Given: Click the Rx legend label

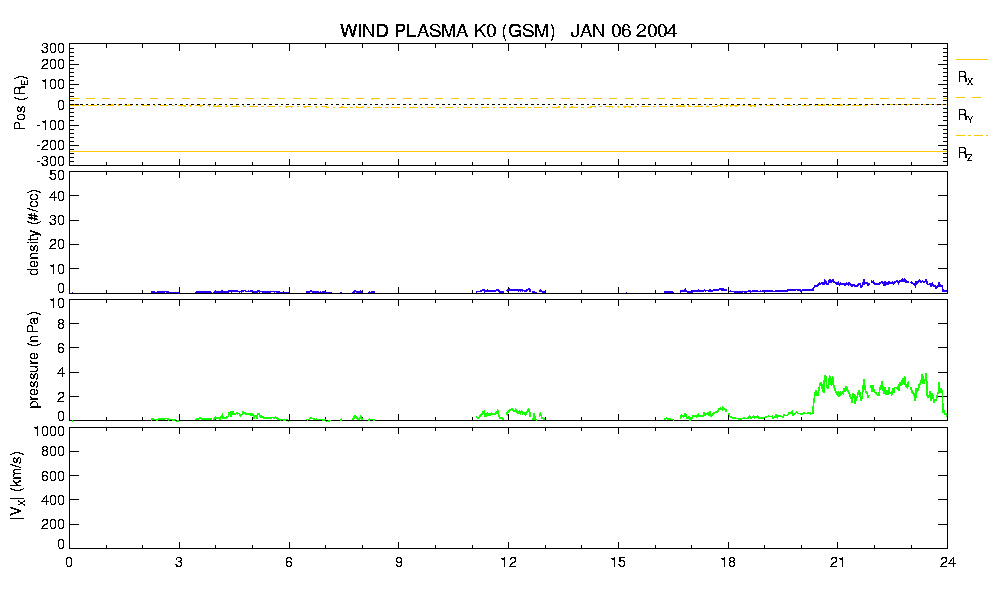Looking at the screenshot, I should coord(965,78).
